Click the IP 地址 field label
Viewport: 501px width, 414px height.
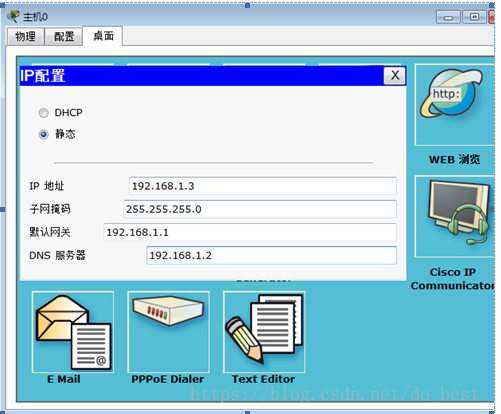pyautogui.click(x=46, y=186)
